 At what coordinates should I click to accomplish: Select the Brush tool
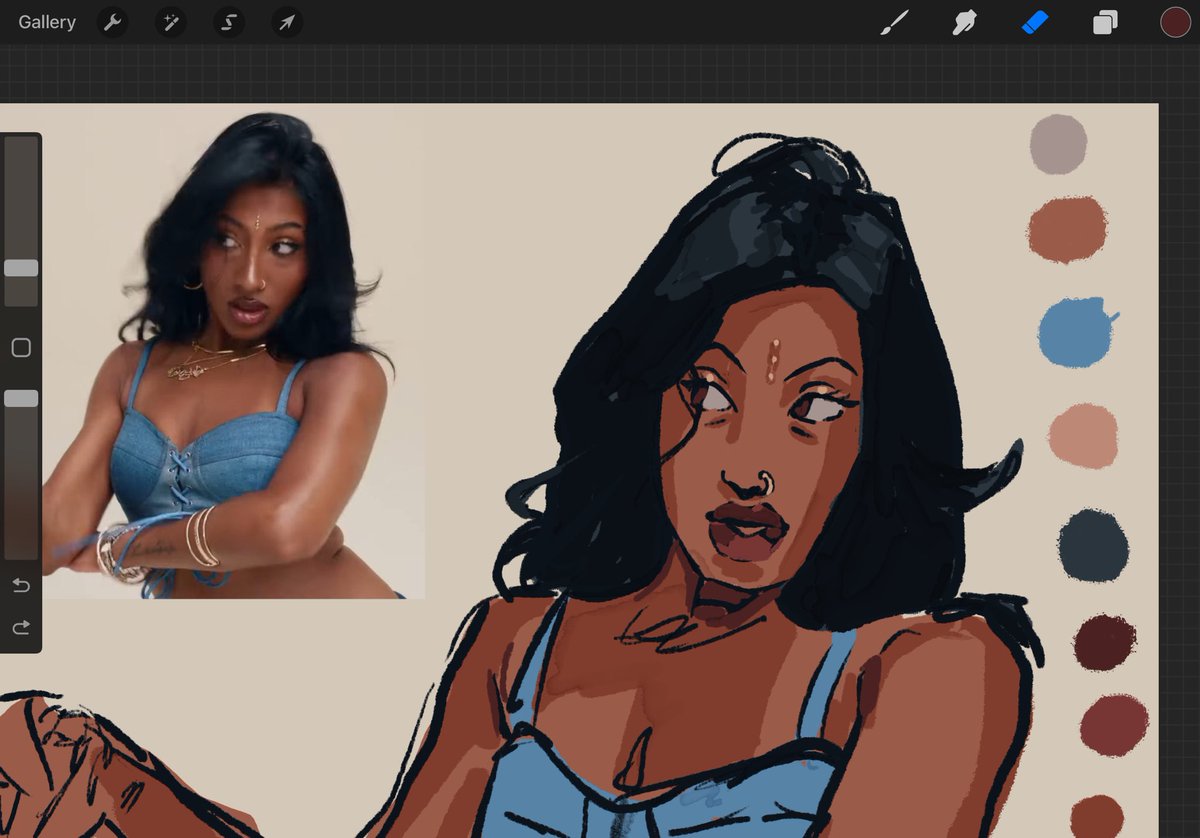(x=894, y=22)
